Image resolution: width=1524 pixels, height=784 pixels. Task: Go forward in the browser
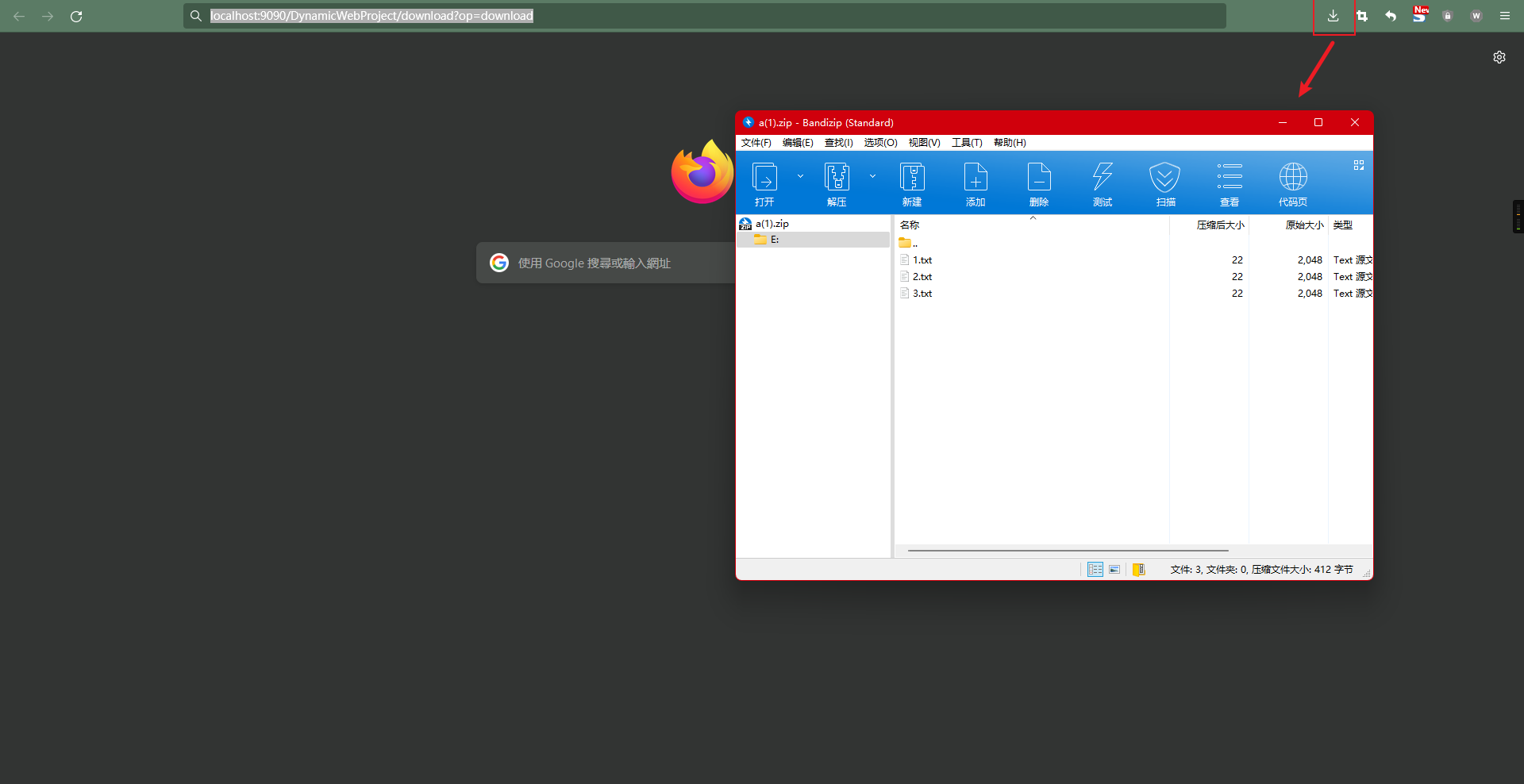48,16
